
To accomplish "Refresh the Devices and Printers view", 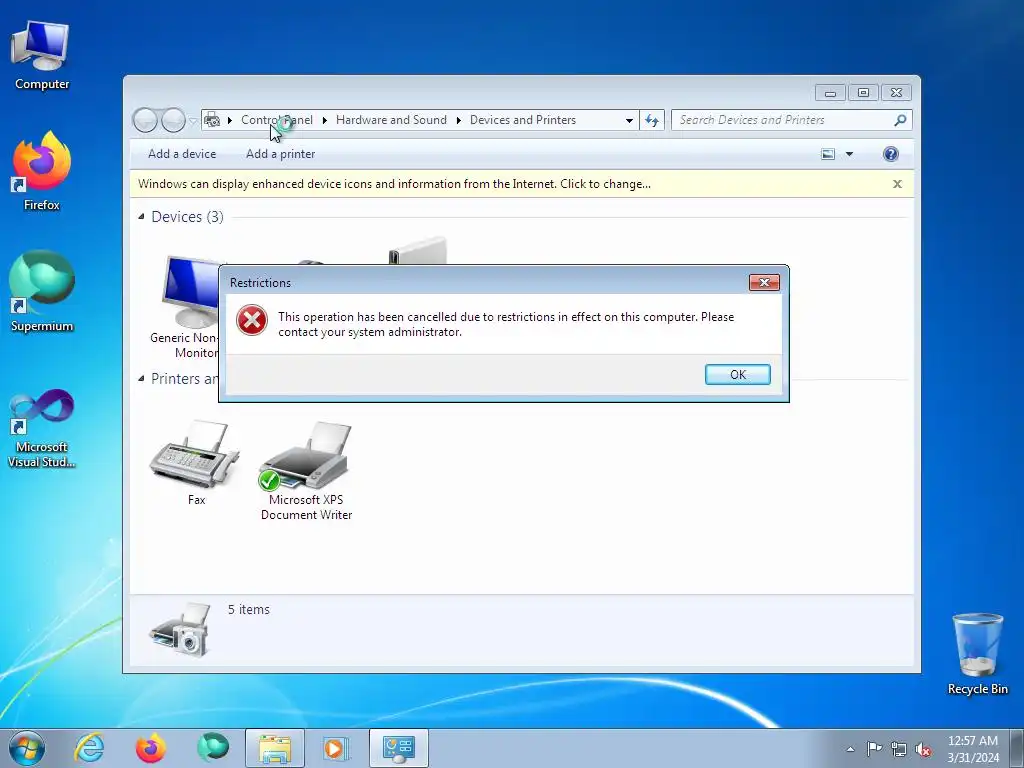I will [x=652, y=120].
